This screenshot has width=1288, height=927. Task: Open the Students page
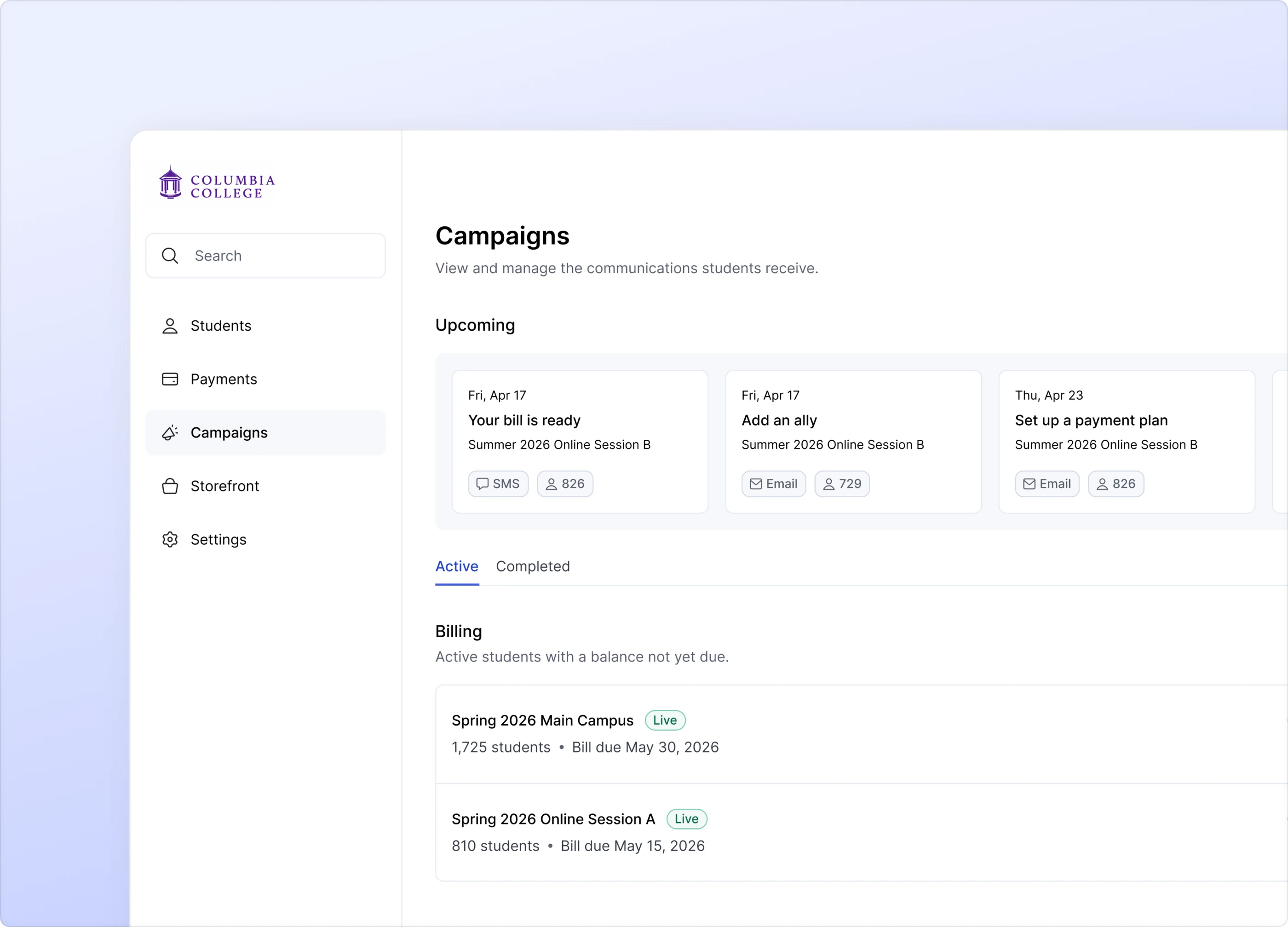pos(265,326)
